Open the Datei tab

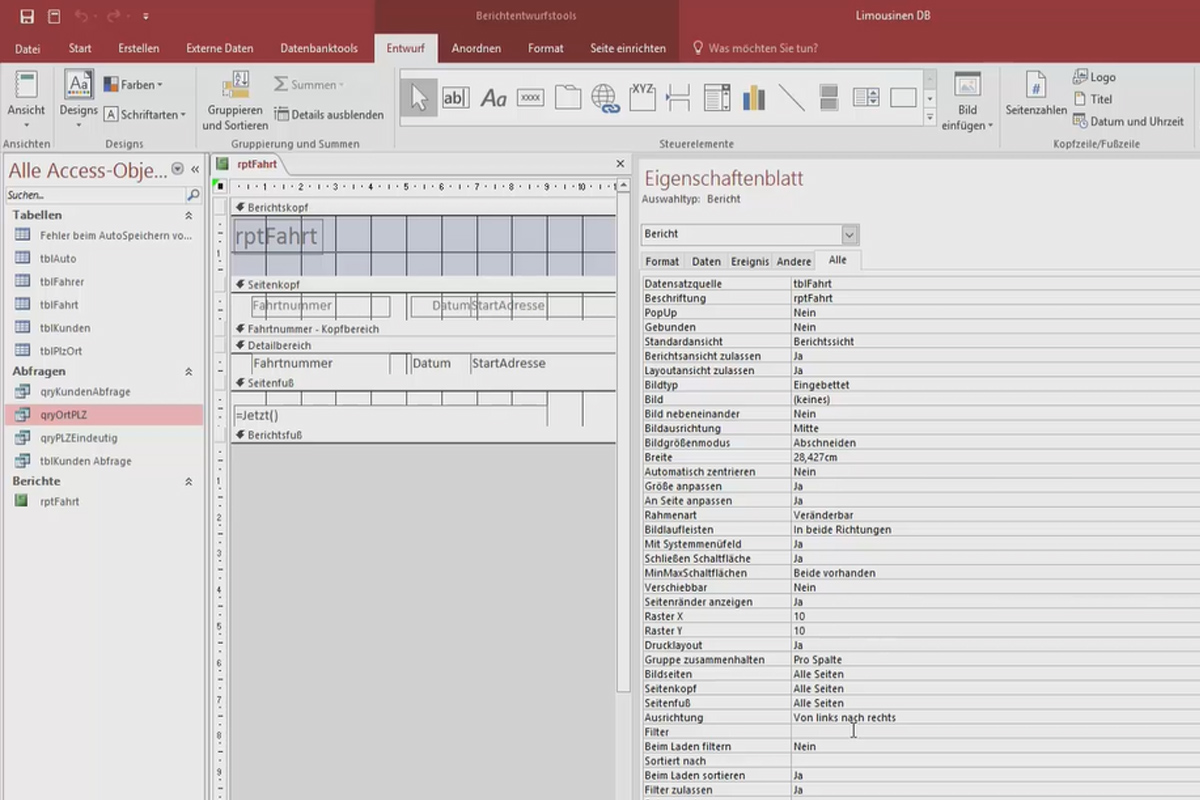tap(28, 48)
